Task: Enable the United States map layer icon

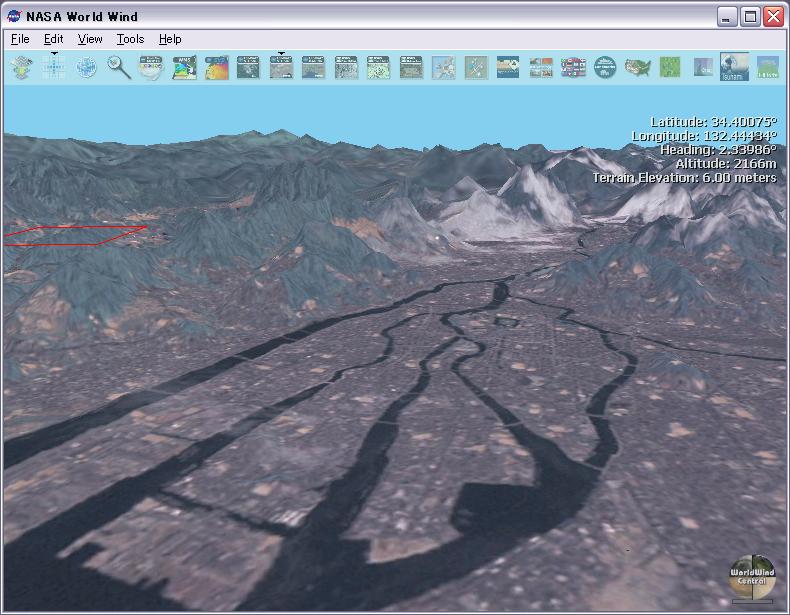Action: tap(637, 67)
